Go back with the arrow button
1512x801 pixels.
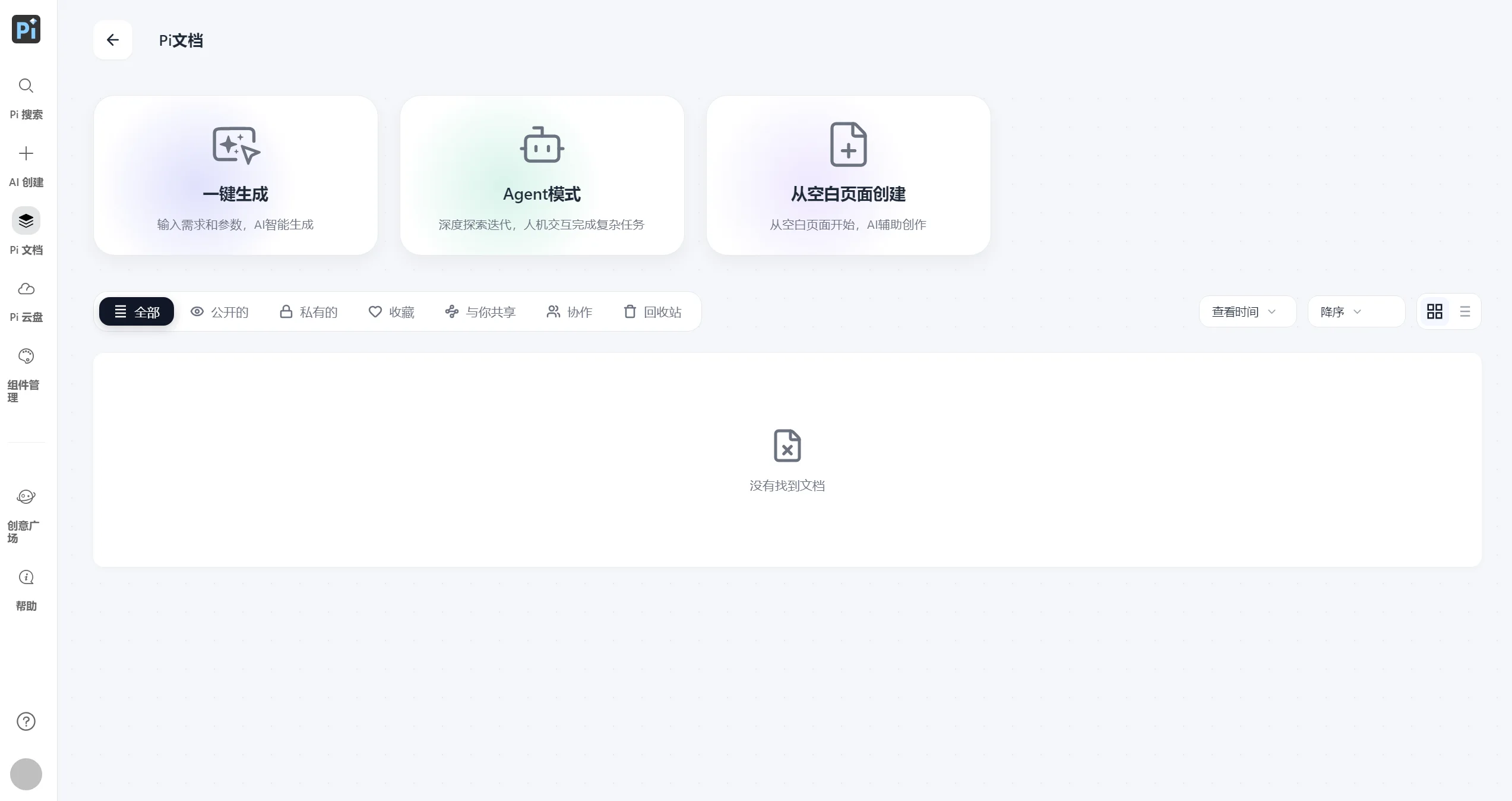coord(113,40)
